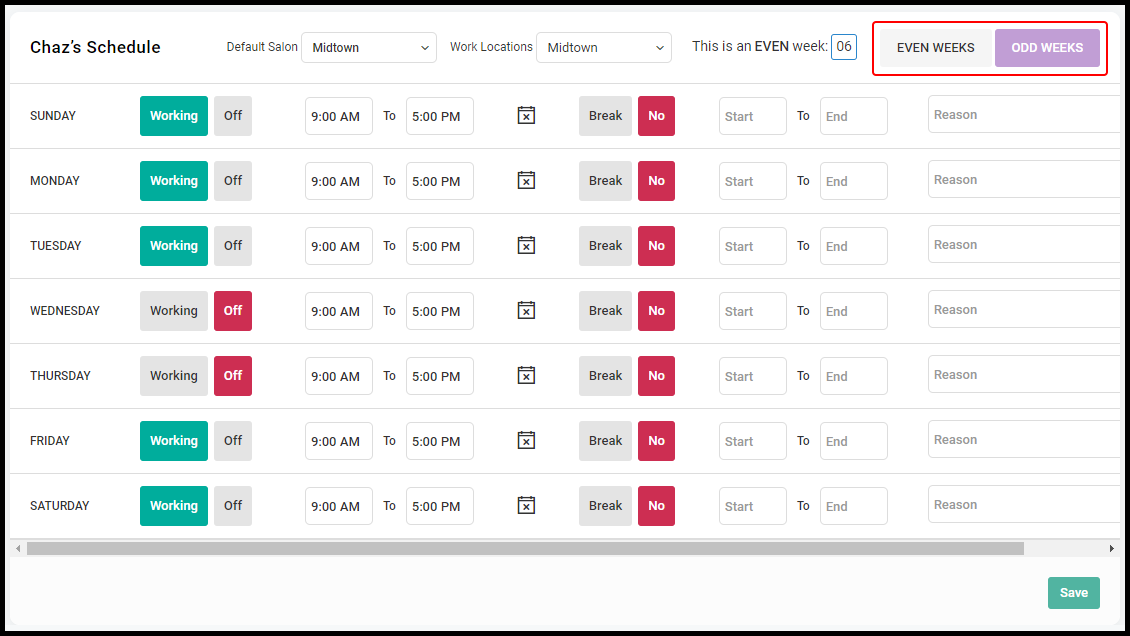Image resolution: width=1130 pixels, height=636 pixels.
Task: Click Tuesday break Start field
Action: (x=752, y=246)
